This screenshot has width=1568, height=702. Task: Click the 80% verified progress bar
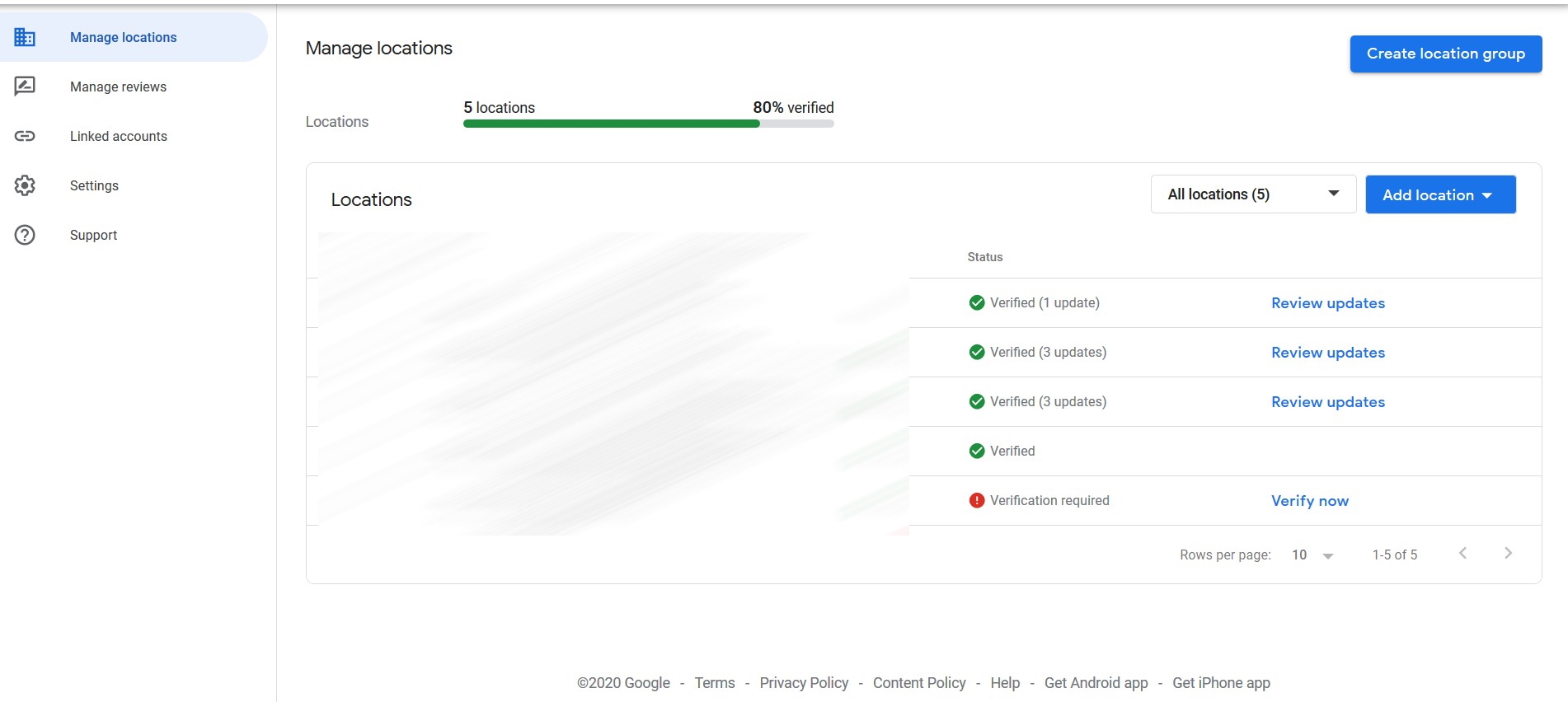pyautogui.click(x=648, y=124)
